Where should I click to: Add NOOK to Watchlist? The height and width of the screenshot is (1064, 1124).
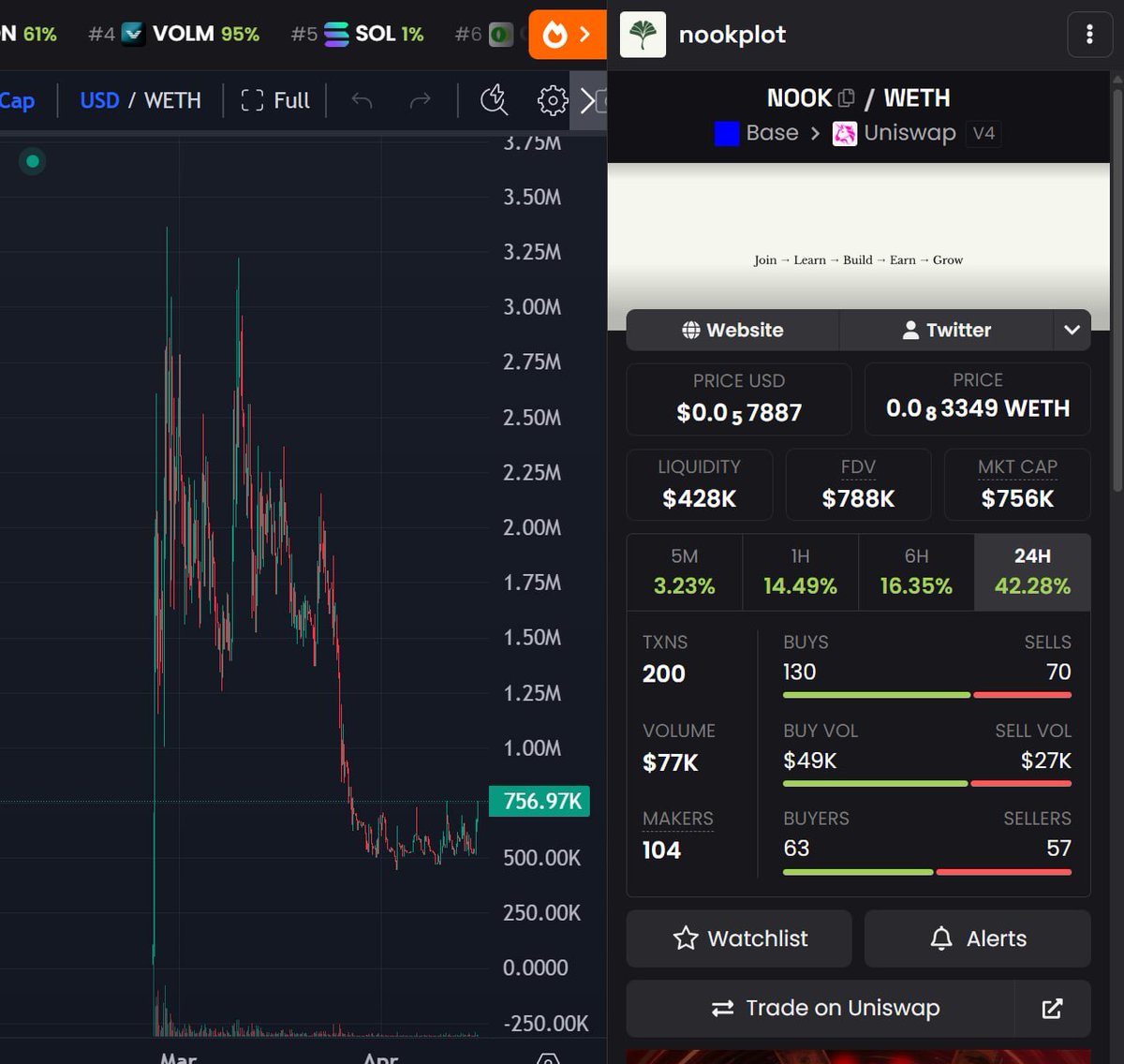739,938
